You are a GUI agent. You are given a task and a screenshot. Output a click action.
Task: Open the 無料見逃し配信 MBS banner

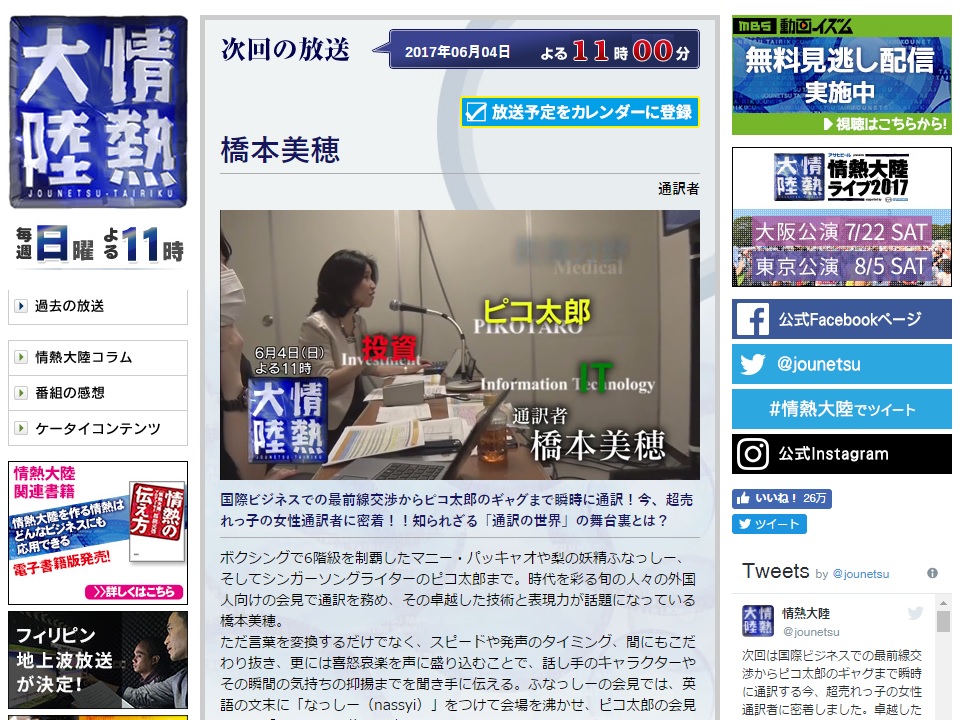[x=842, y=75]
